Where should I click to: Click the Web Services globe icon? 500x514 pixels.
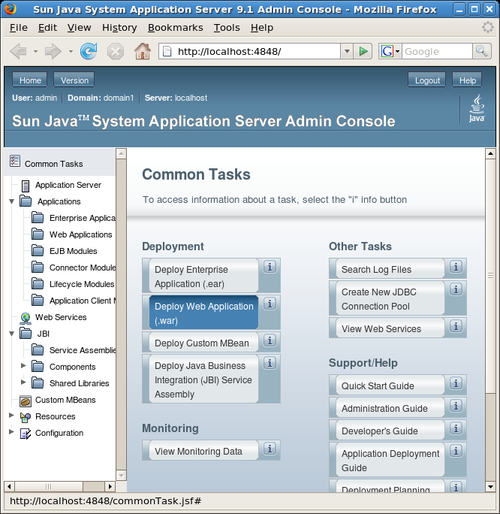tap(25, 318)
